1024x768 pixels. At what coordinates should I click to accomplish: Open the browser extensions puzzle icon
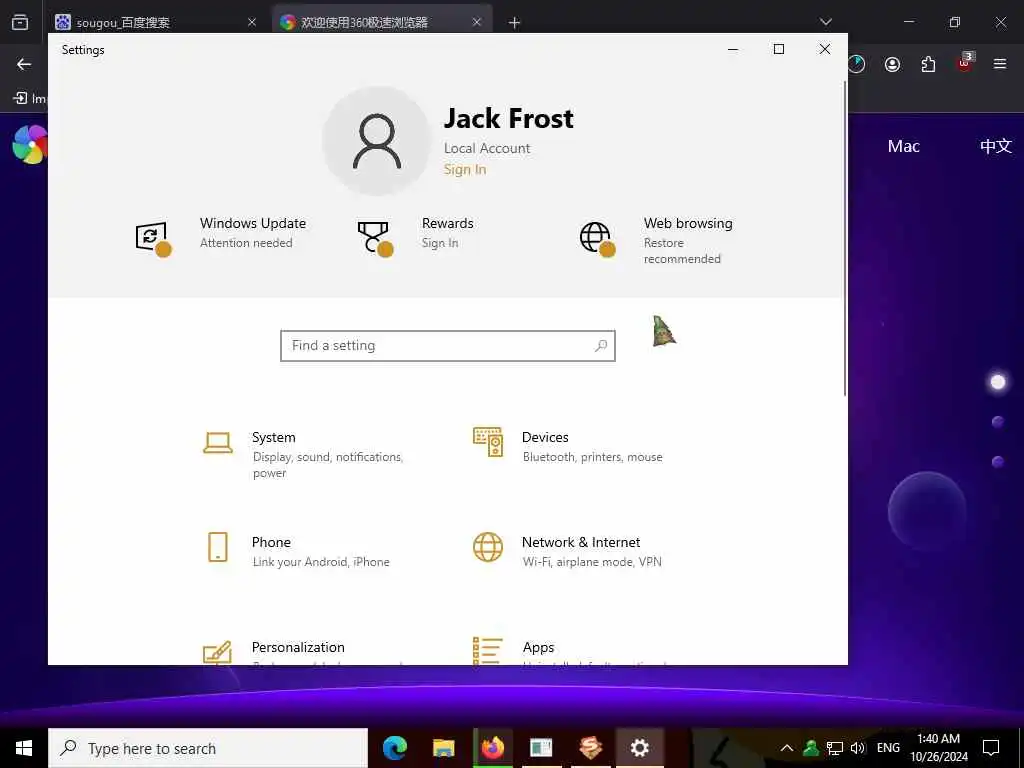[928, 64]
